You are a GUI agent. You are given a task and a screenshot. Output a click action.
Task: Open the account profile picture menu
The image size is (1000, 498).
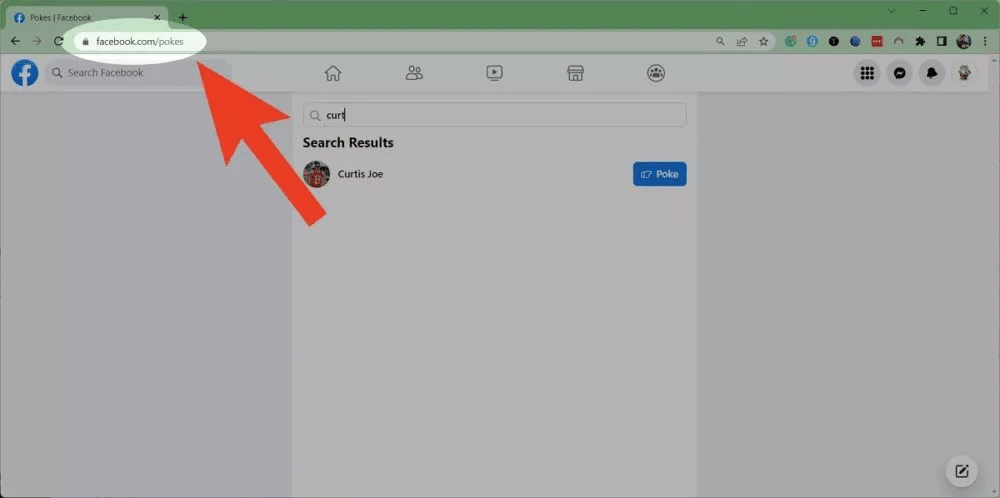pyautogui.click(x=964, y=73)
